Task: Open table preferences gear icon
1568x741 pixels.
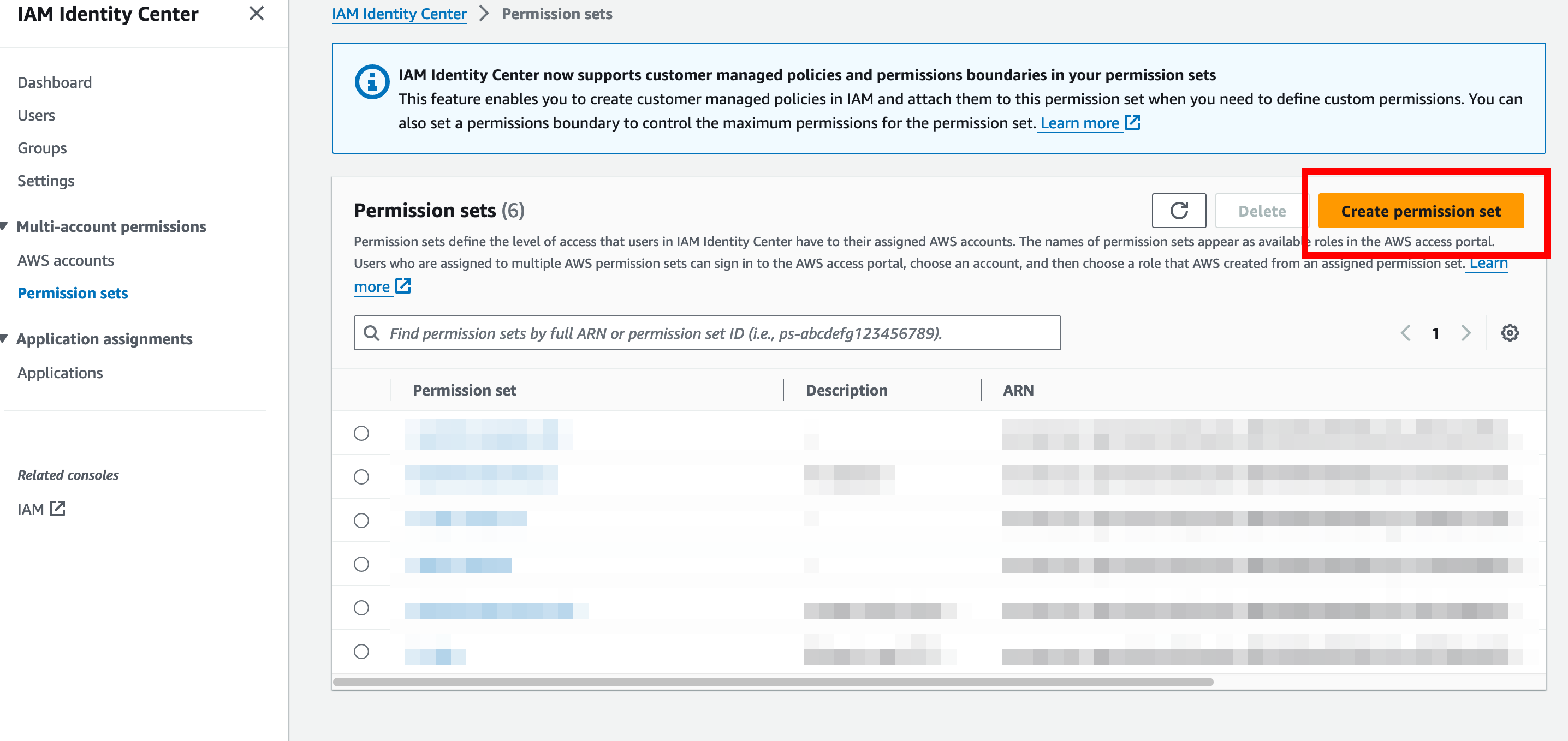Action: click(x=1510, y=333)
